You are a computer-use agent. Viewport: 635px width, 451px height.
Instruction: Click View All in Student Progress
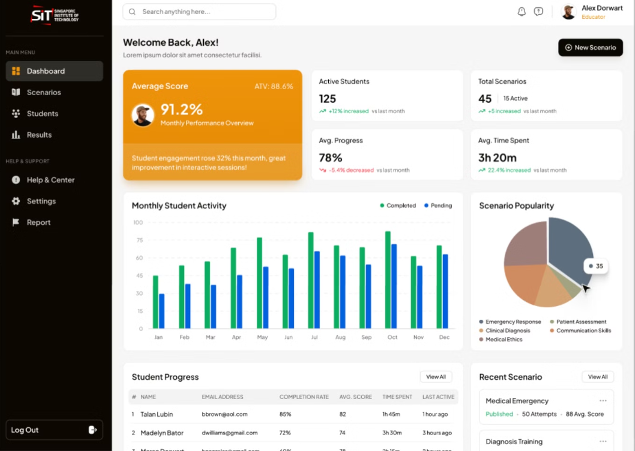435,377
